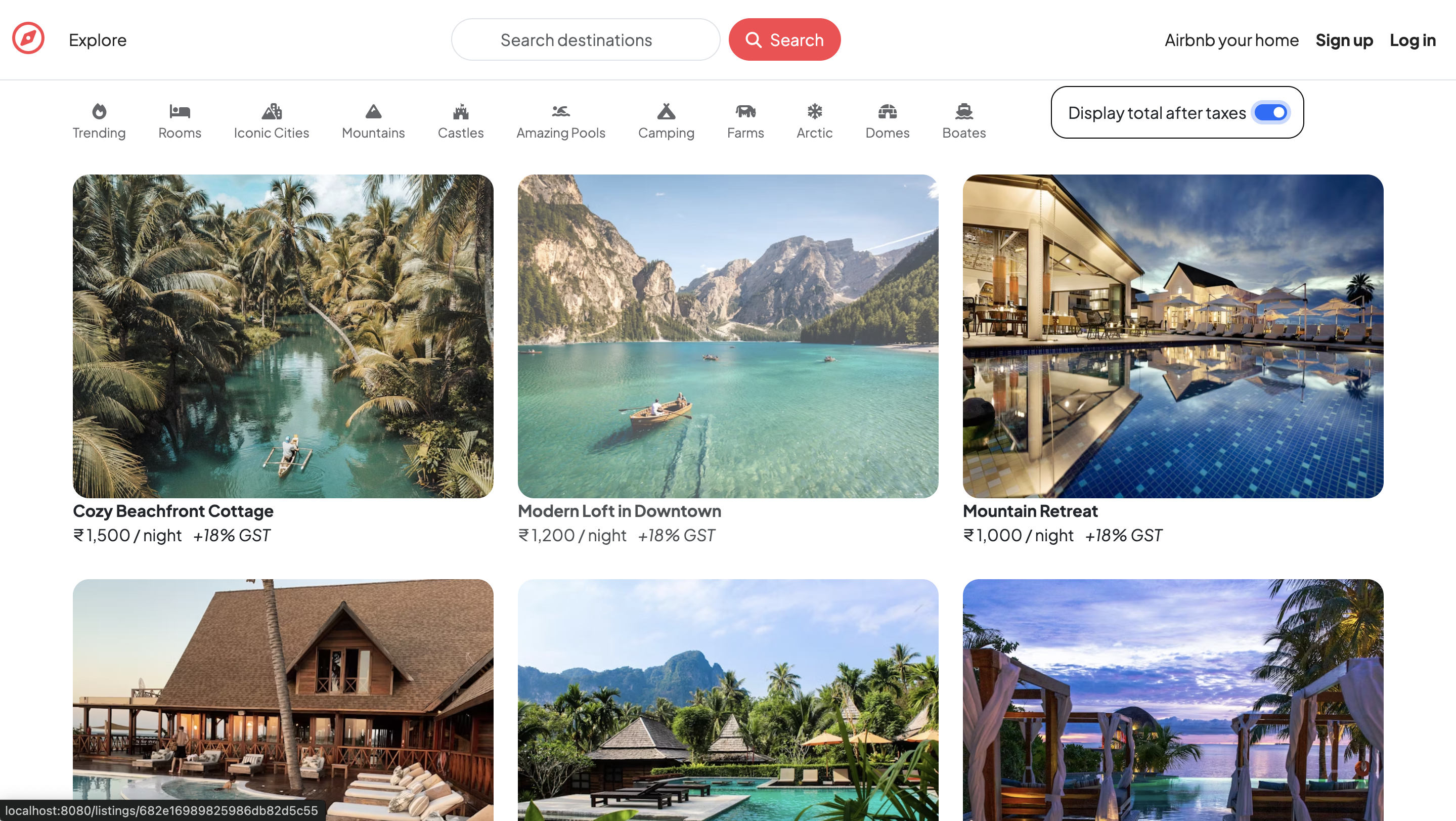This screenshot has width=1456, height=821.
Task: Click the ₹1,200 / night price
Action: [572, 536]
